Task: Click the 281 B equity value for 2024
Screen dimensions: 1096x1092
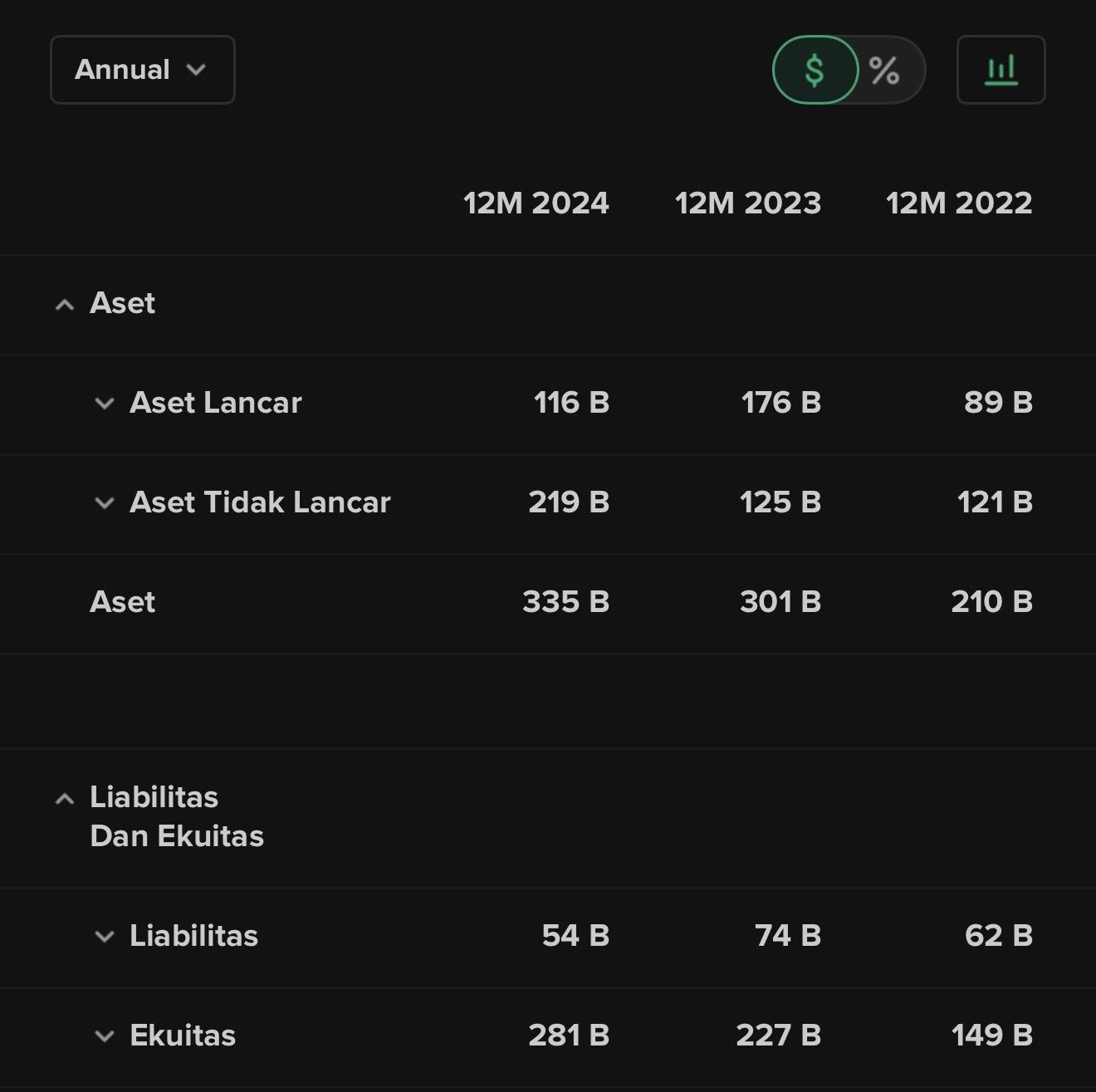Action: pos(569,1036)
